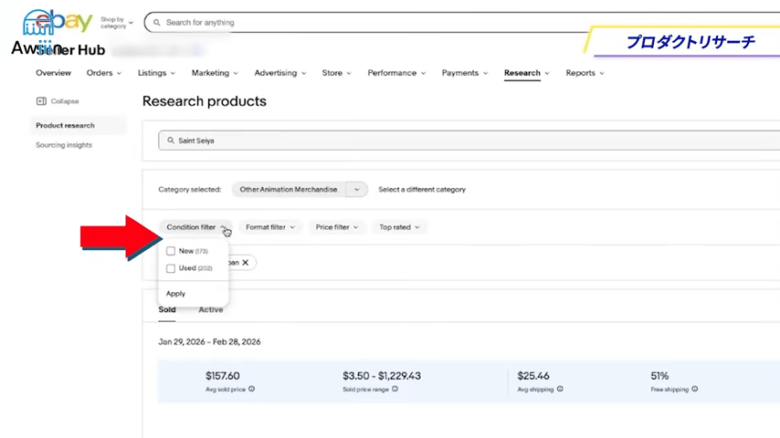Expand the Other Animation Merchandise category dropdown
The height and width of the screenshot is (438, 780).
(x=357, y=189)
